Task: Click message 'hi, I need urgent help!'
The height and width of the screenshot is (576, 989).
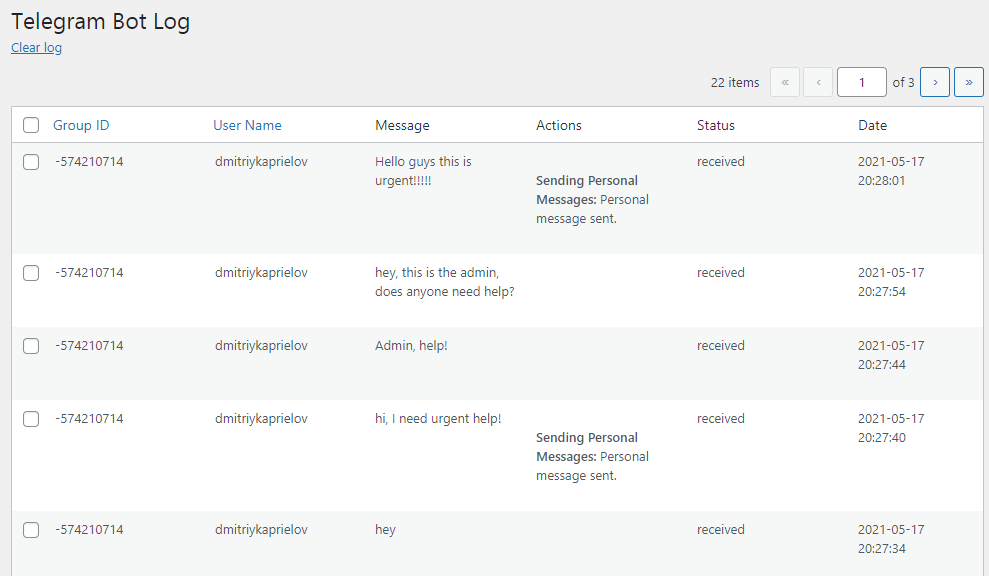Action: [x=438, y=418]
